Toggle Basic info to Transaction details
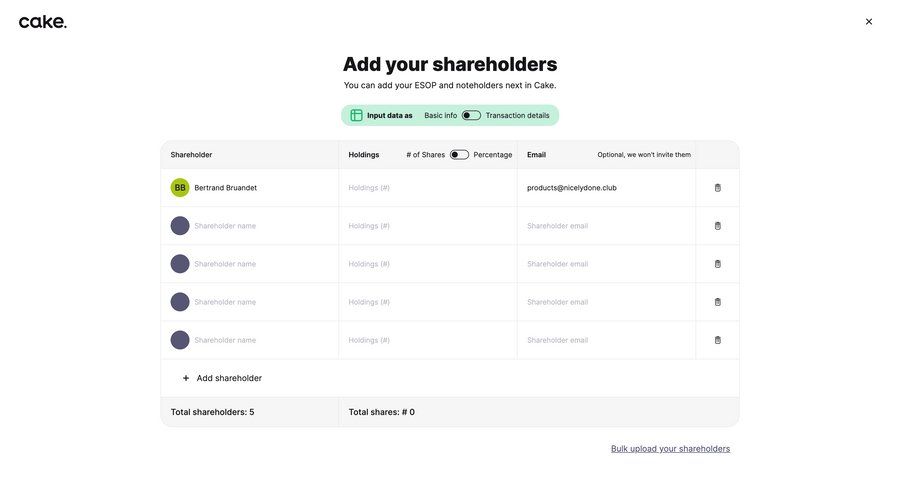Viewport: 900px width, 484px height. (x=471, y=115)
